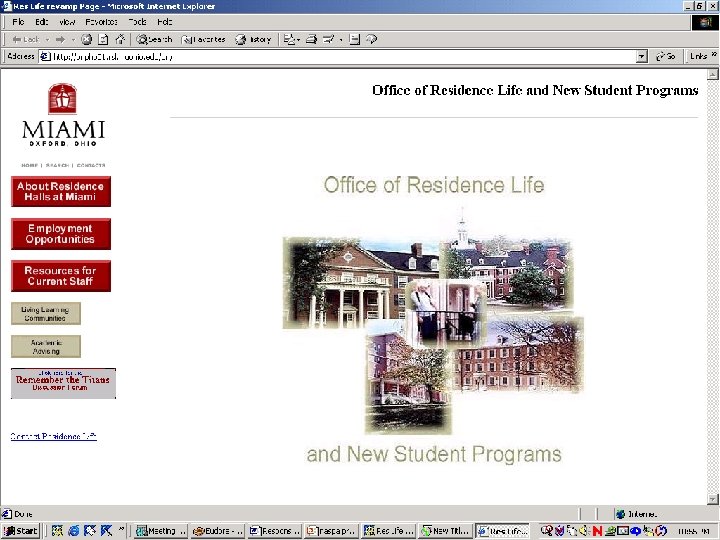Expand the quick launch chevron
Viewport: 720px width, 540px height.
(121, 529)
